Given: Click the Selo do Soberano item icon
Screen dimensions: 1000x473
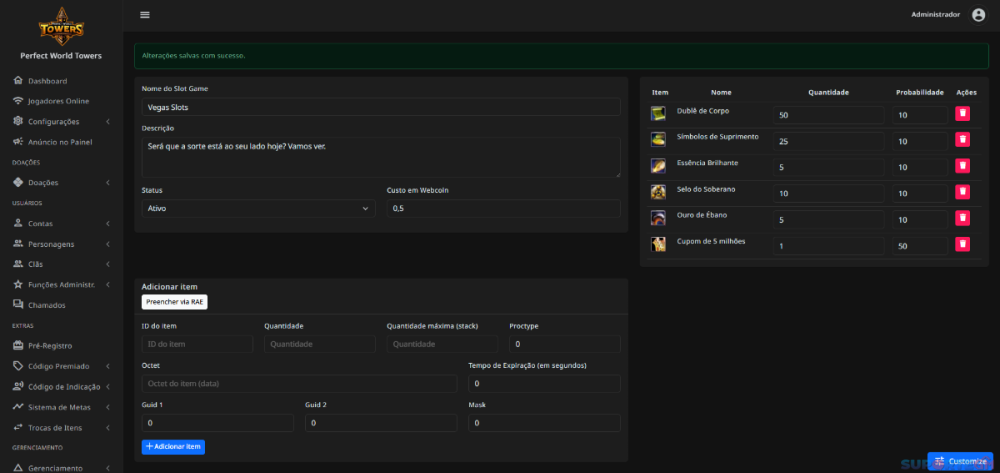Looking at the screenshot, I should click(658, 192).
